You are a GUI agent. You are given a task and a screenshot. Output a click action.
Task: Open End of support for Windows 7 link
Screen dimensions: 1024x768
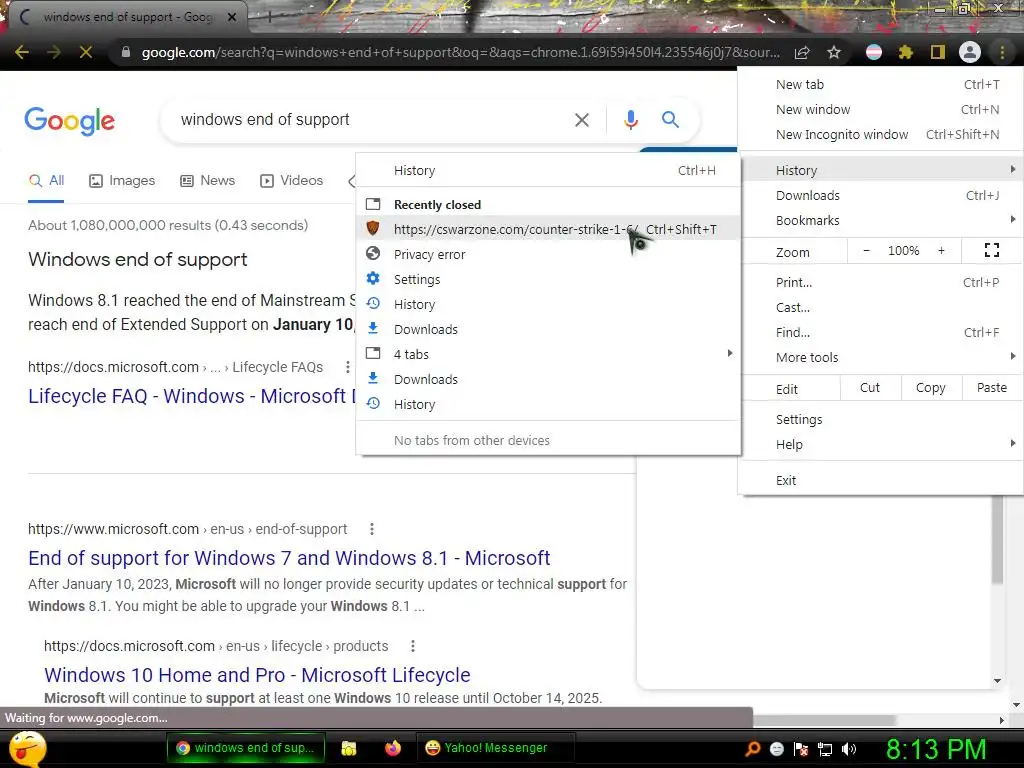289,558
